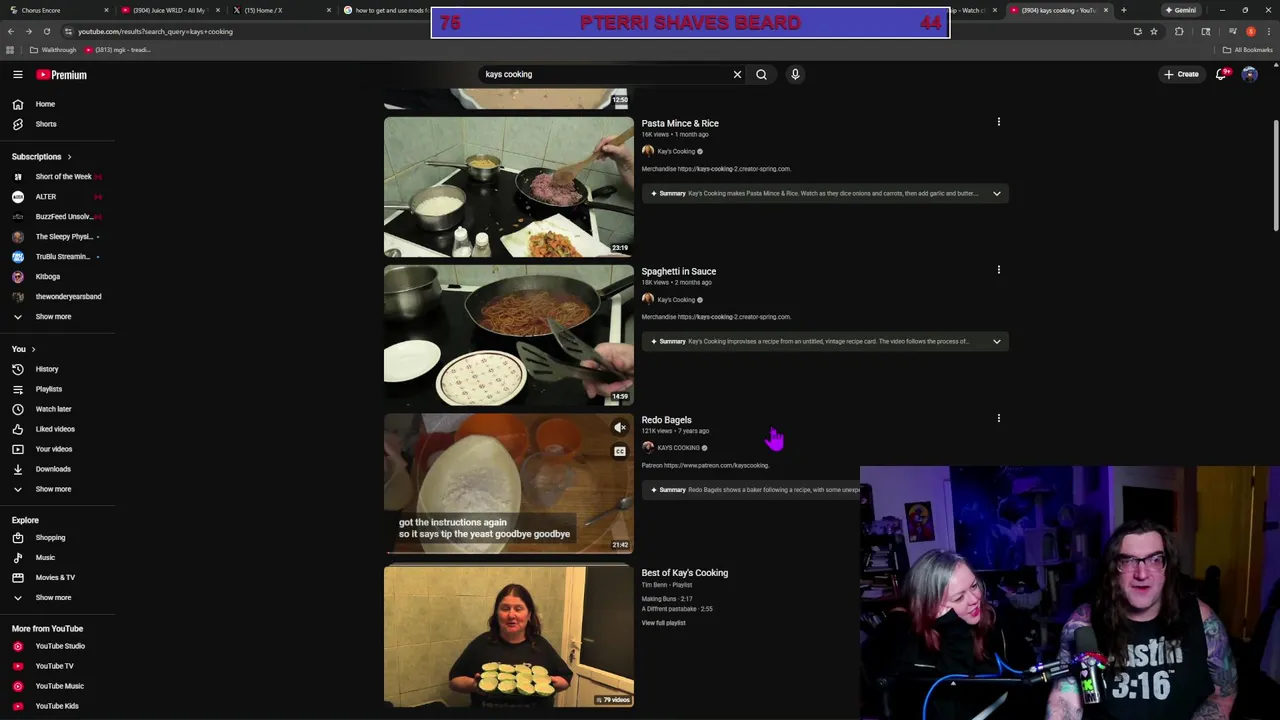Screen dimensions: 1280x720
Task: Click the Redo Bagels video title
Action: [x=666, y=420]
